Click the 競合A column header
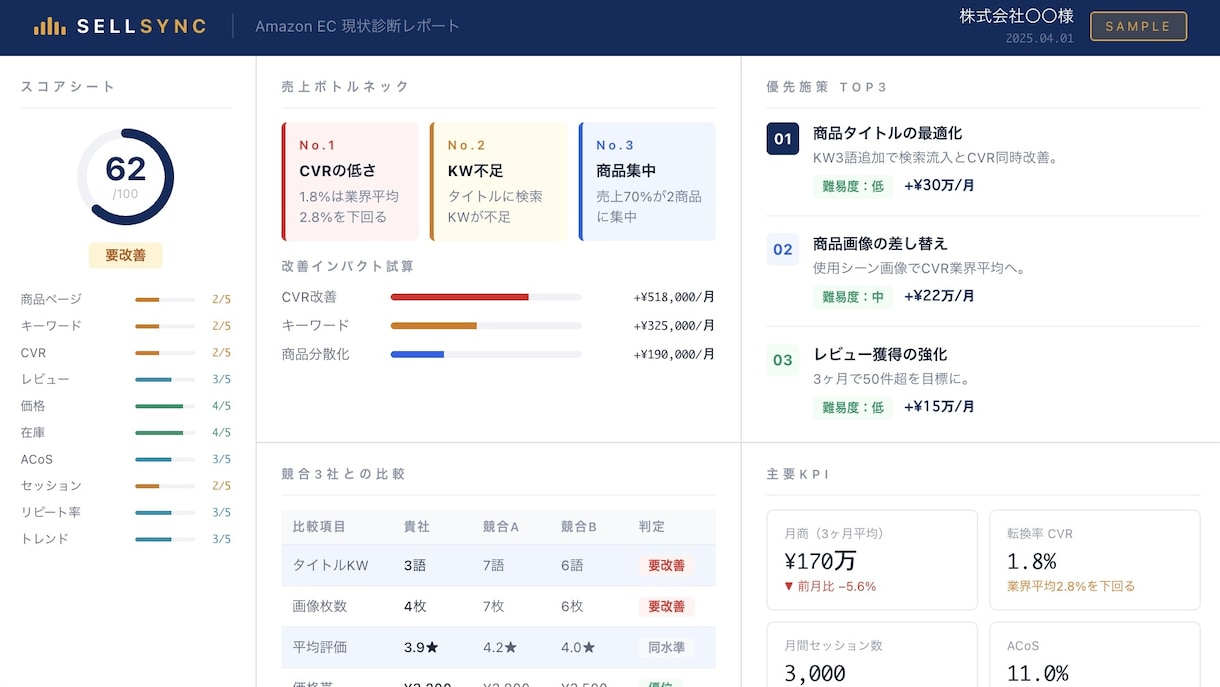1220x687 pixels. (x=501, y=527)
